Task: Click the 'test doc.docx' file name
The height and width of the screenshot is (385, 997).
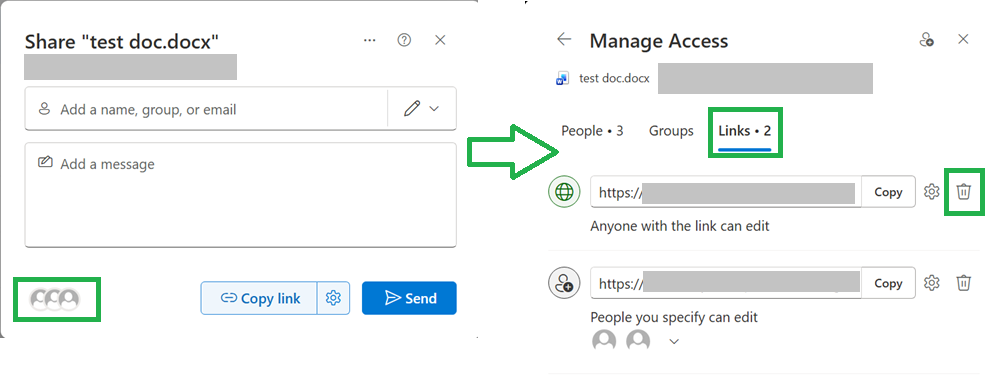Action: pos(614,79)
